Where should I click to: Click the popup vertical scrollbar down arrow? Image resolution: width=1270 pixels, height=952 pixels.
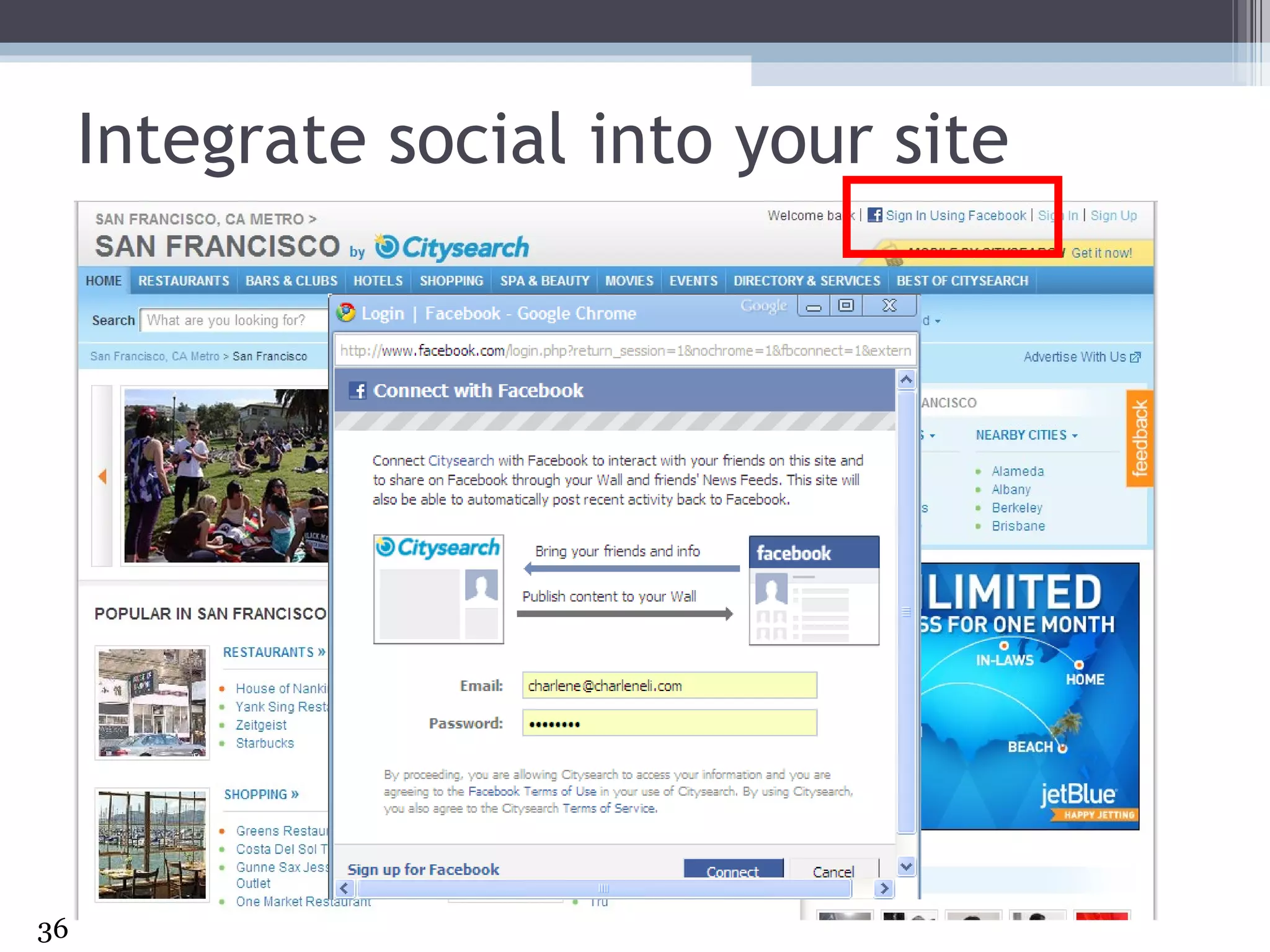click(906, 866)
